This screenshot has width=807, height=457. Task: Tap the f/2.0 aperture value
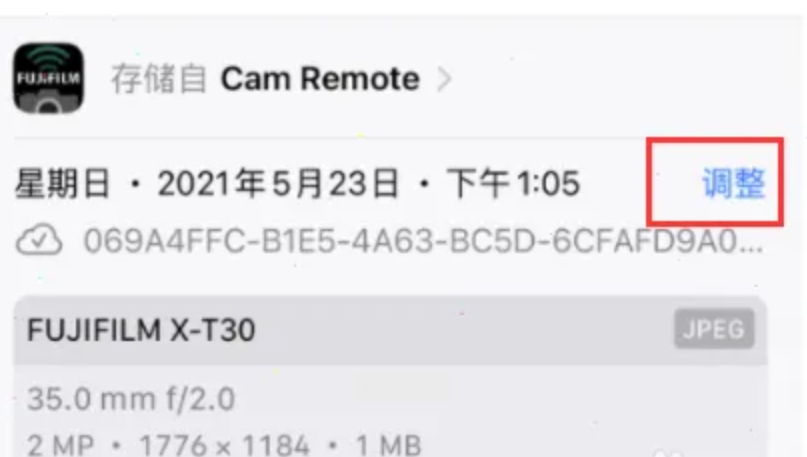pyautogui.click(x=200, y=399)
